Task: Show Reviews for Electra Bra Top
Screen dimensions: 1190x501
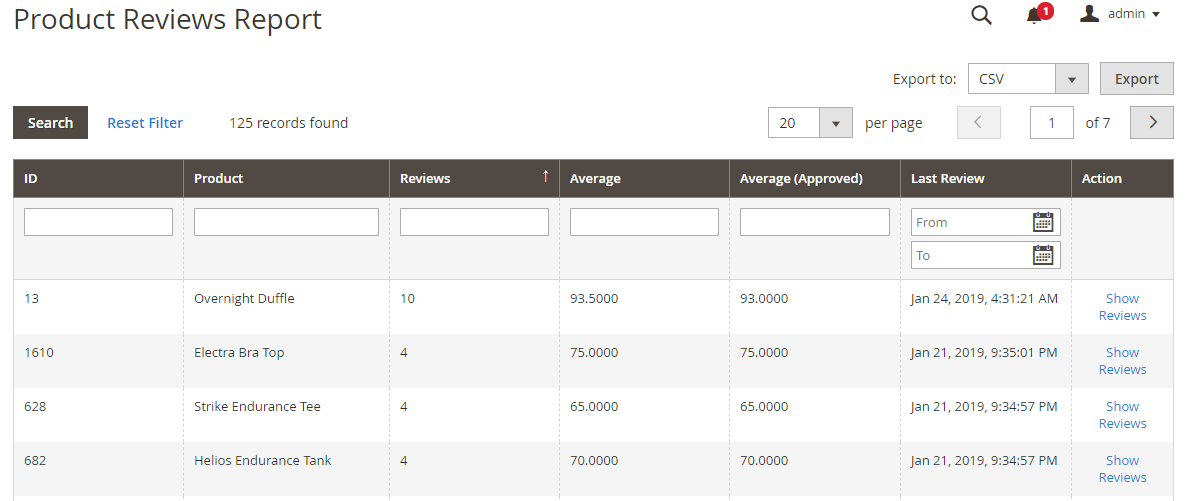Action: (x=1122, y=361)
